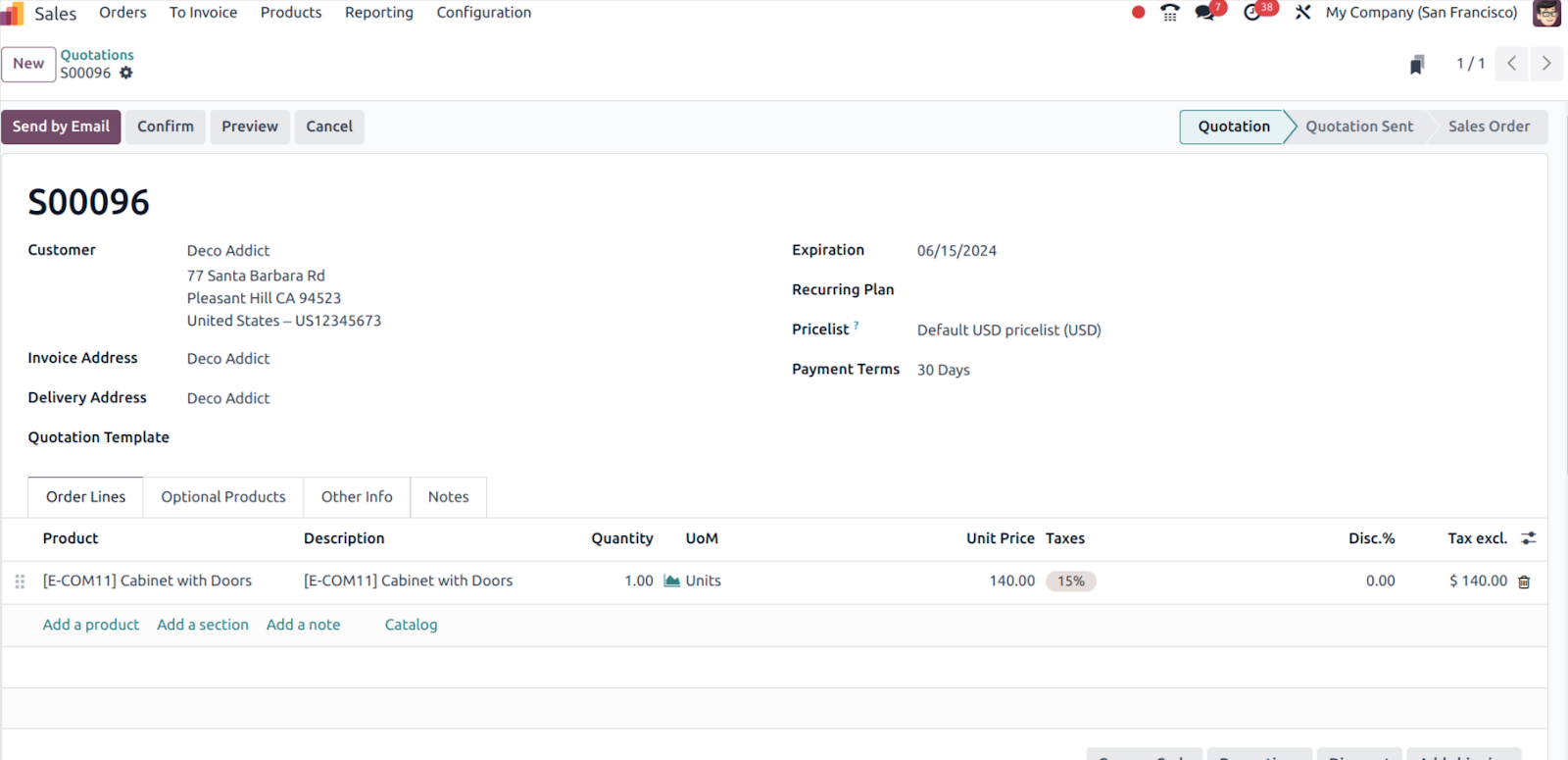Click product cell [E-COM11] Cabinet with Doors
This screenshot has height=760, width=1568.
pyautogui.click(x=147, y=581)
